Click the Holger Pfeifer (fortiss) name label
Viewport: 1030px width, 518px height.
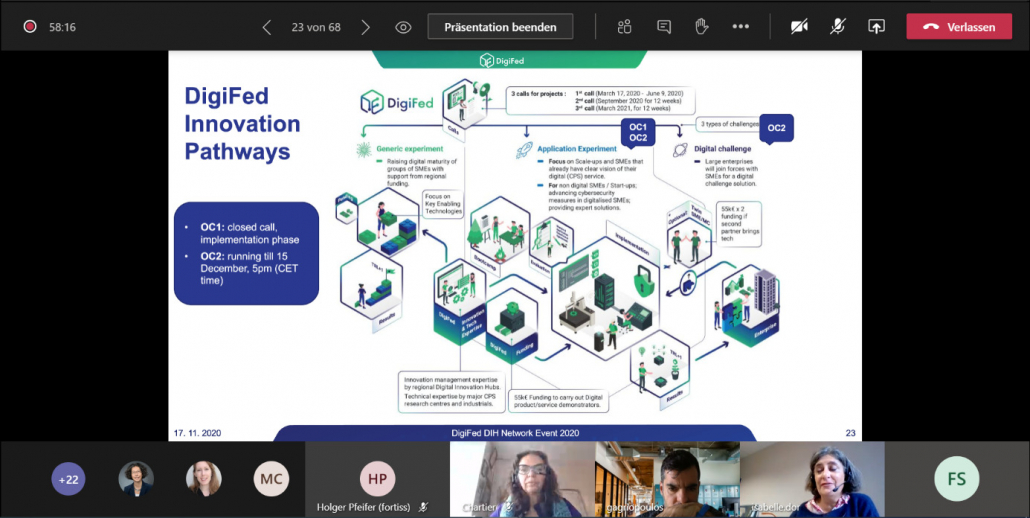pyautogui.click(x=363, y=507)
